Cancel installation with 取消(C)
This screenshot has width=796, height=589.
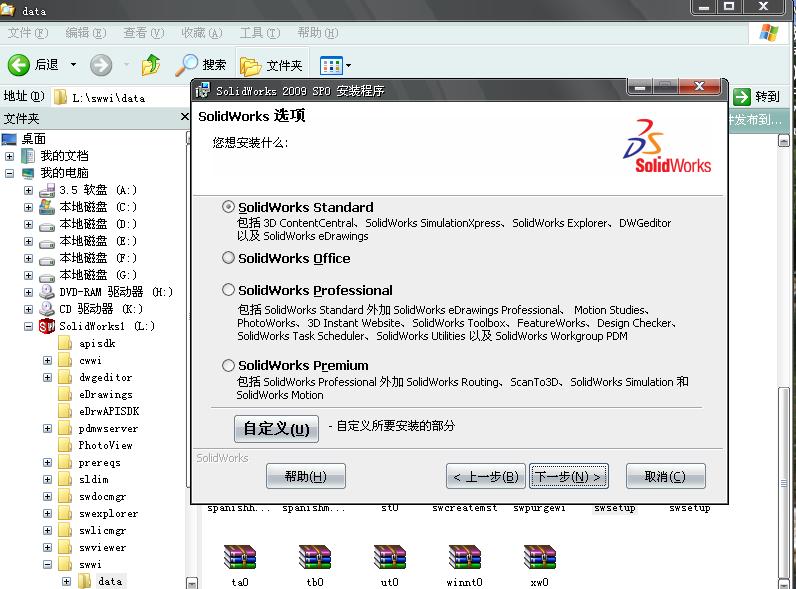pos(666,476)
